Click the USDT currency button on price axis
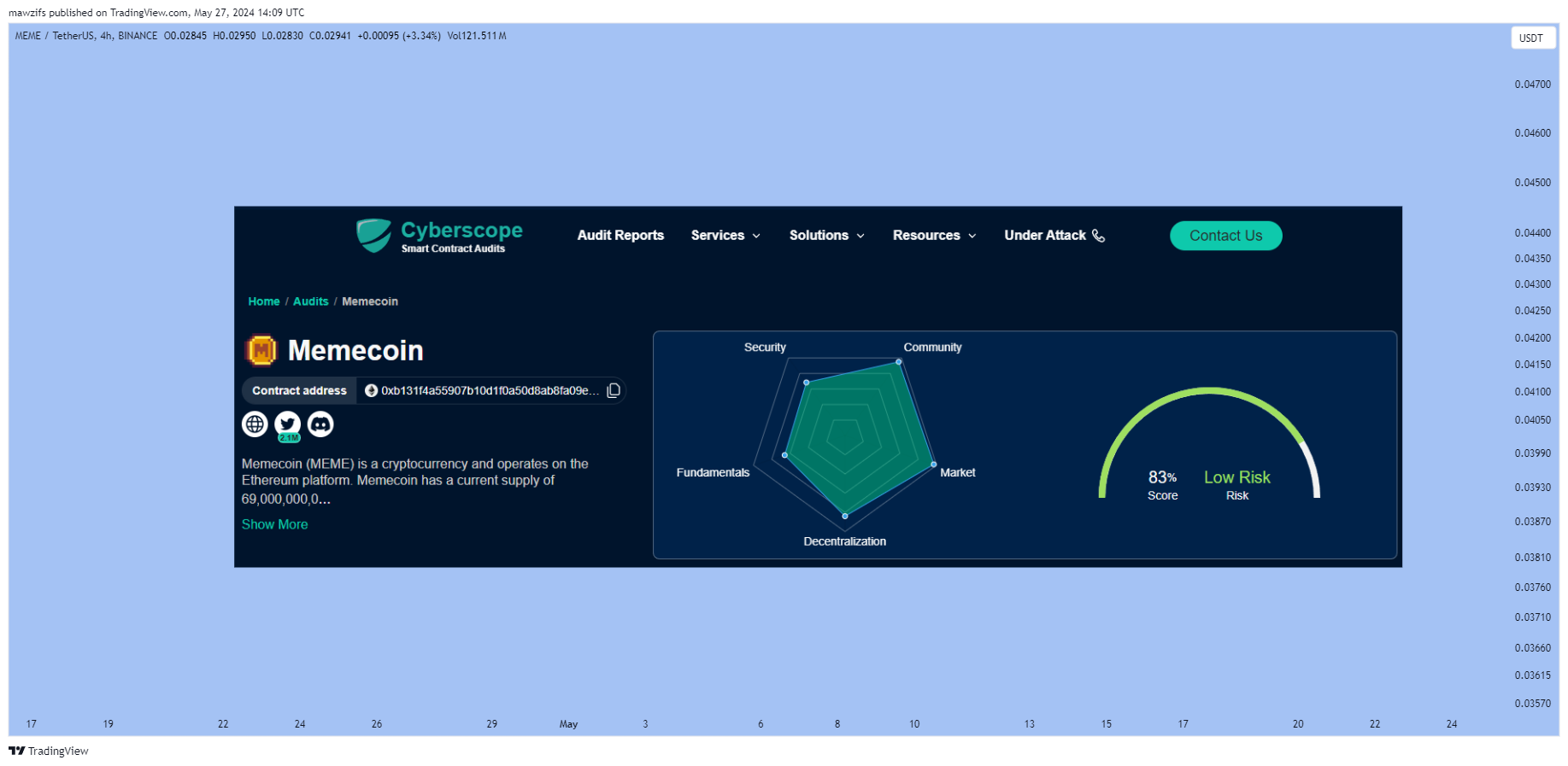This screenshot has height=766, width=1568. tap(1533, 38)
